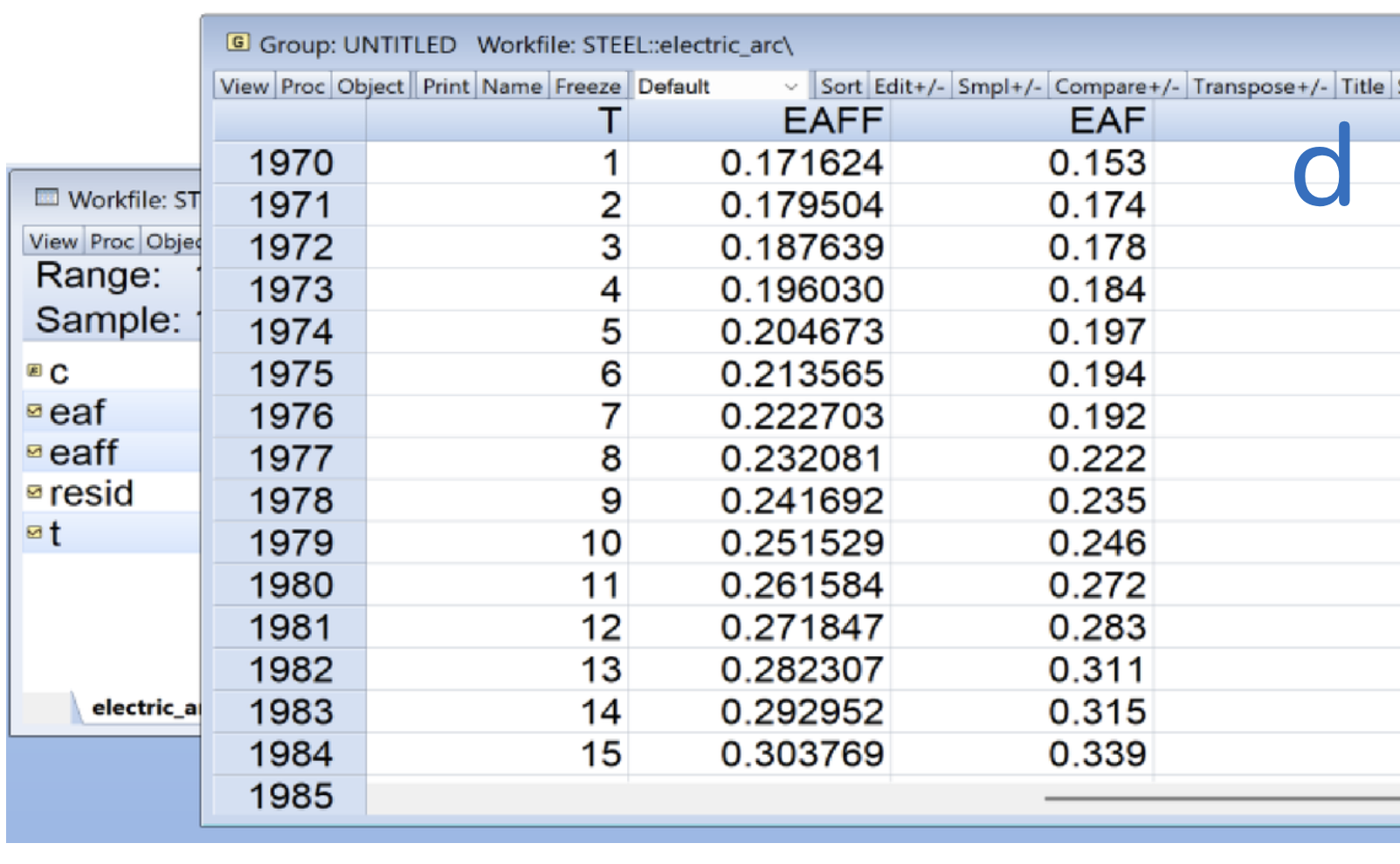Click the eaff series icon
Viewport: 1400px width, 864px height.
coord(34,452)
